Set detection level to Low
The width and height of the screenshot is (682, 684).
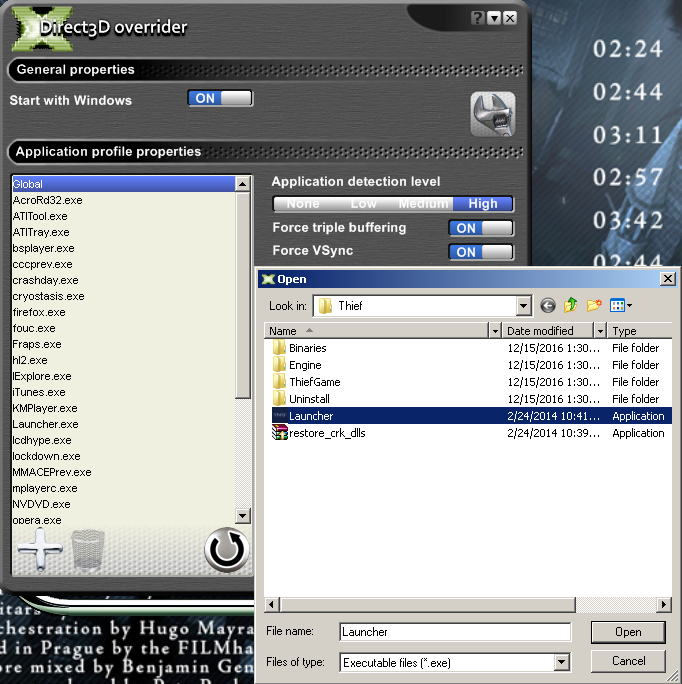point(363,204)
